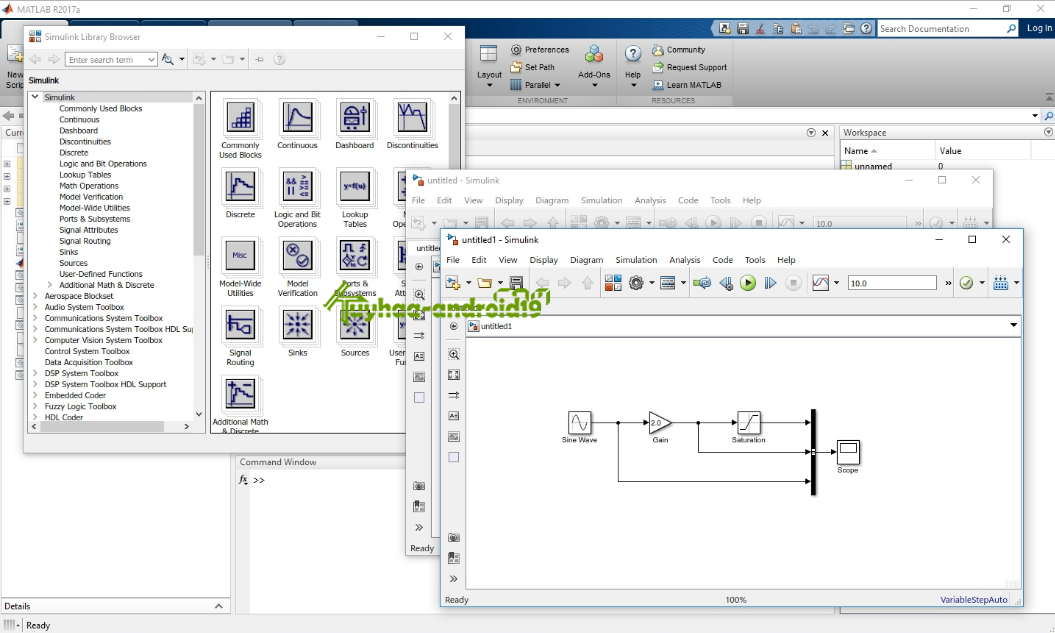Open the Dashboard library icon
The image size is (1055, 633).
click(355, 118)
